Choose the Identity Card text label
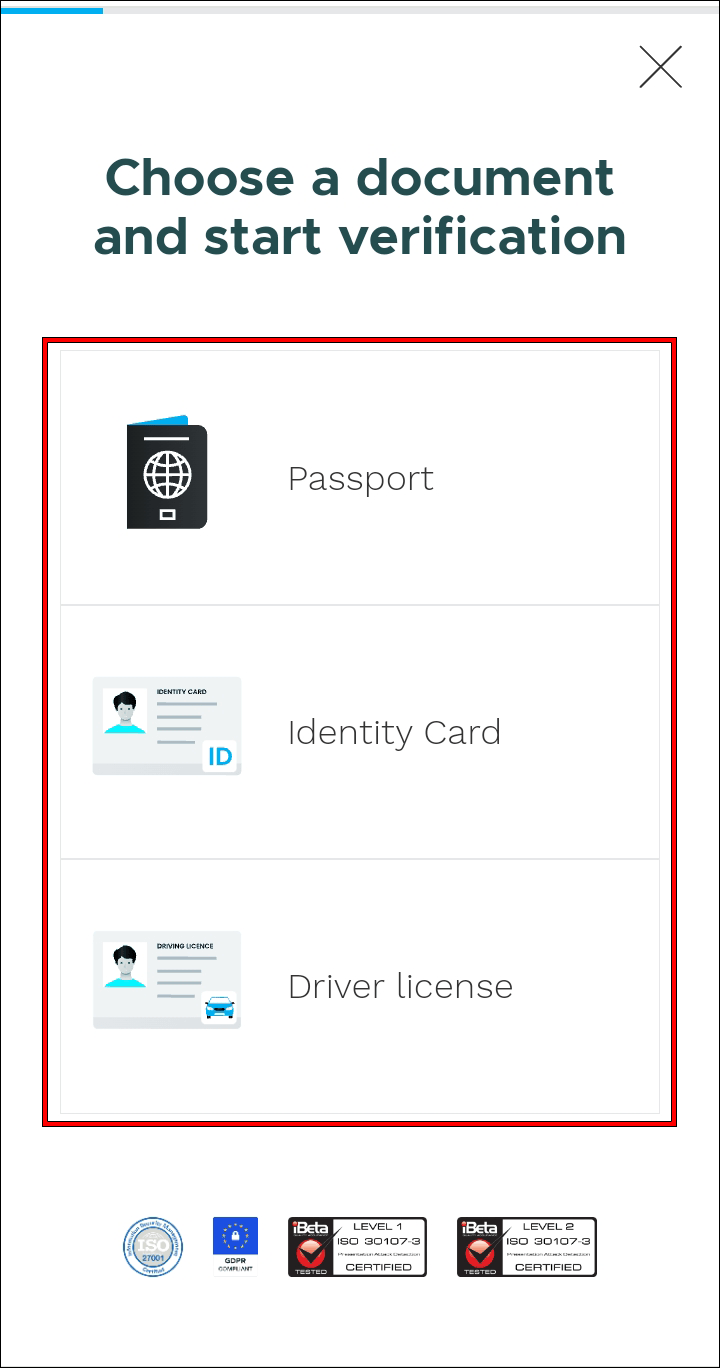 click(394, 732)
